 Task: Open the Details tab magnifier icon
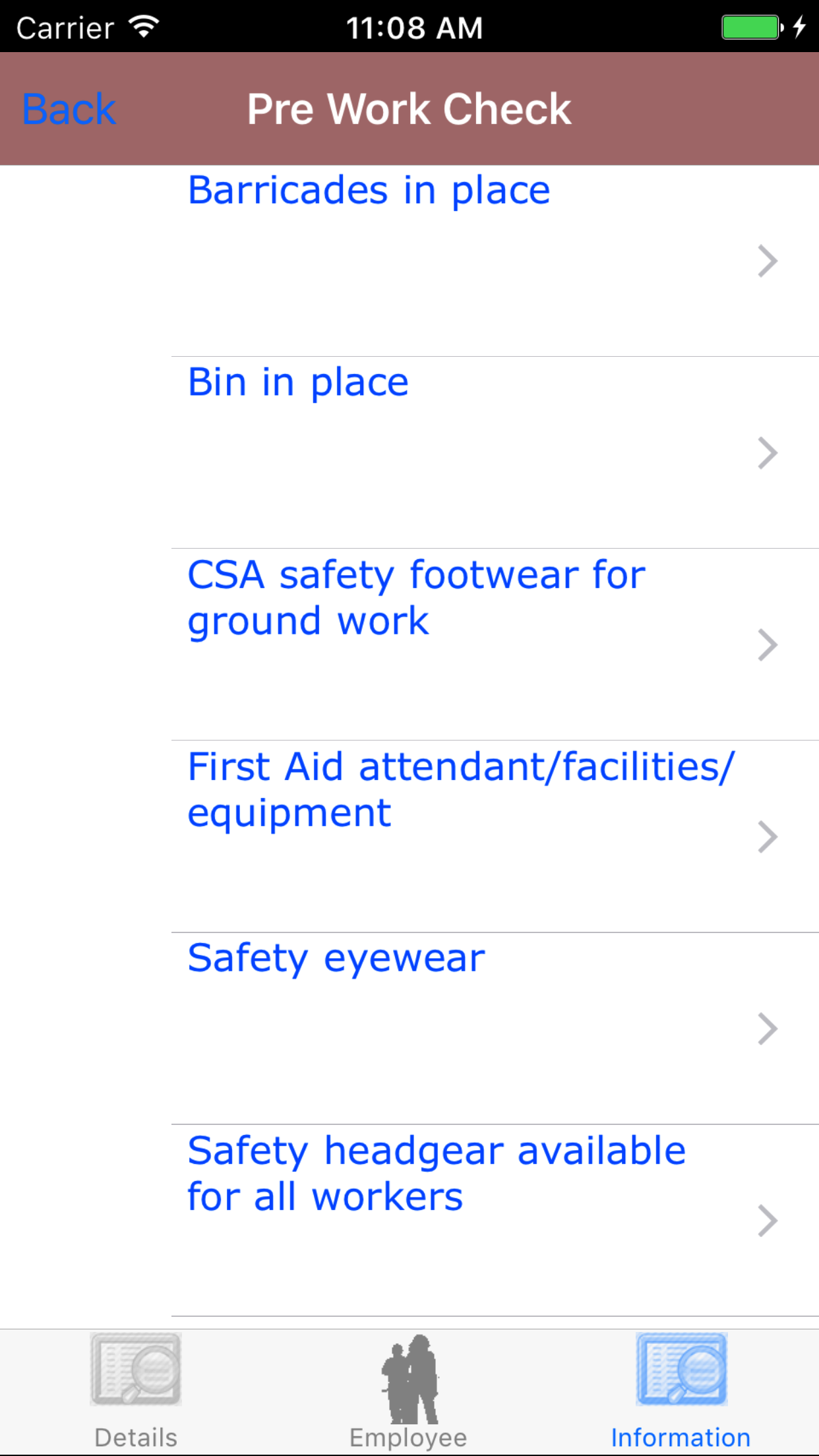136,1369
